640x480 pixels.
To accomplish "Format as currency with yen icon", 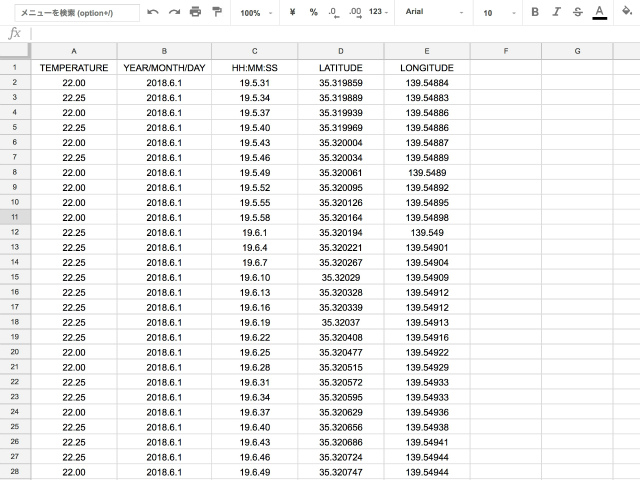I will pyautogui.click(x=292, y=12).
